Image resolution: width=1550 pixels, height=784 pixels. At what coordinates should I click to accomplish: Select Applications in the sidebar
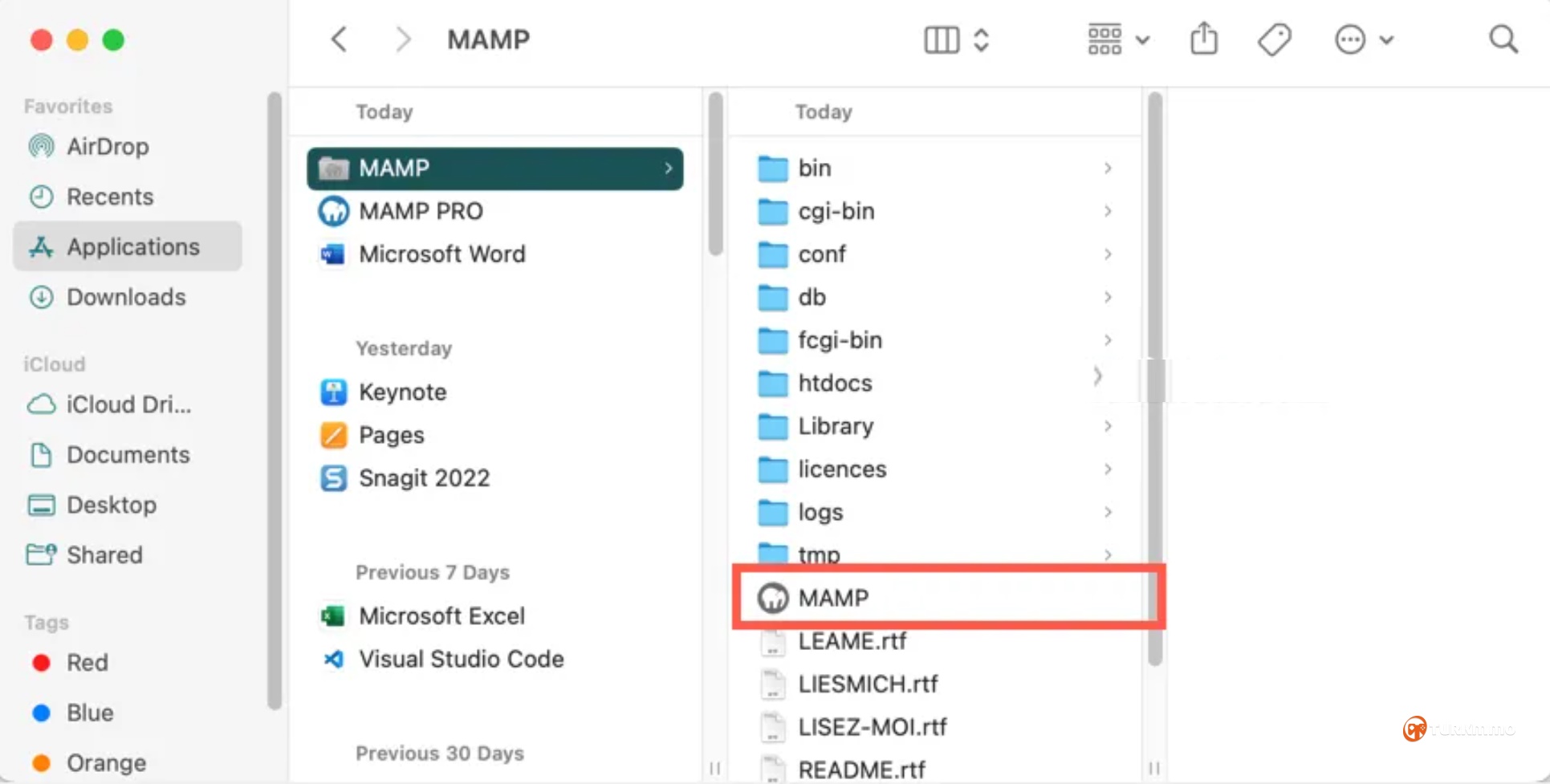click(128, 246)
